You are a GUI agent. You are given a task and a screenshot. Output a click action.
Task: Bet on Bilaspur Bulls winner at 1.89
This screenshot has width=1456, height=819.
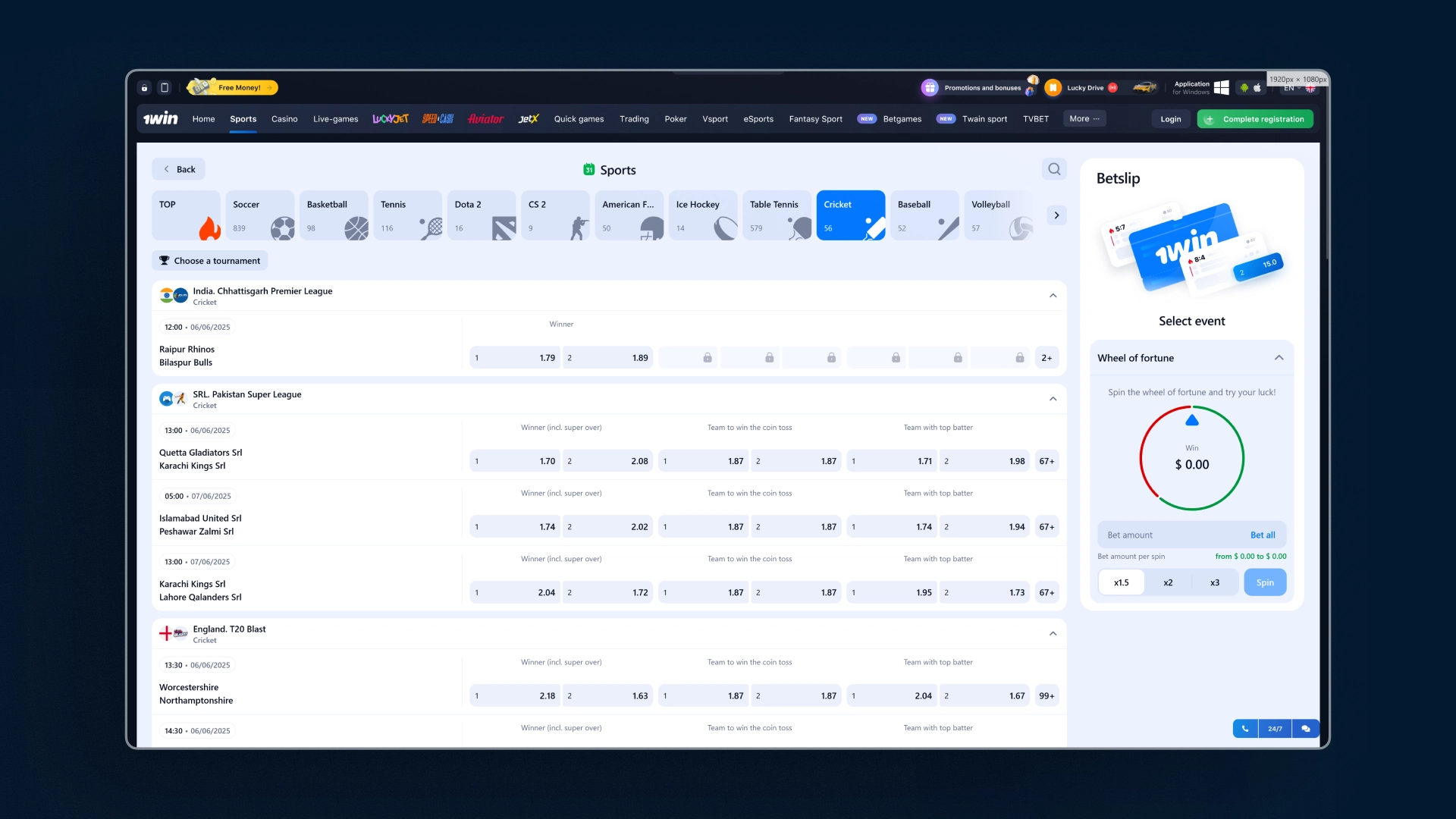(608, 358)
